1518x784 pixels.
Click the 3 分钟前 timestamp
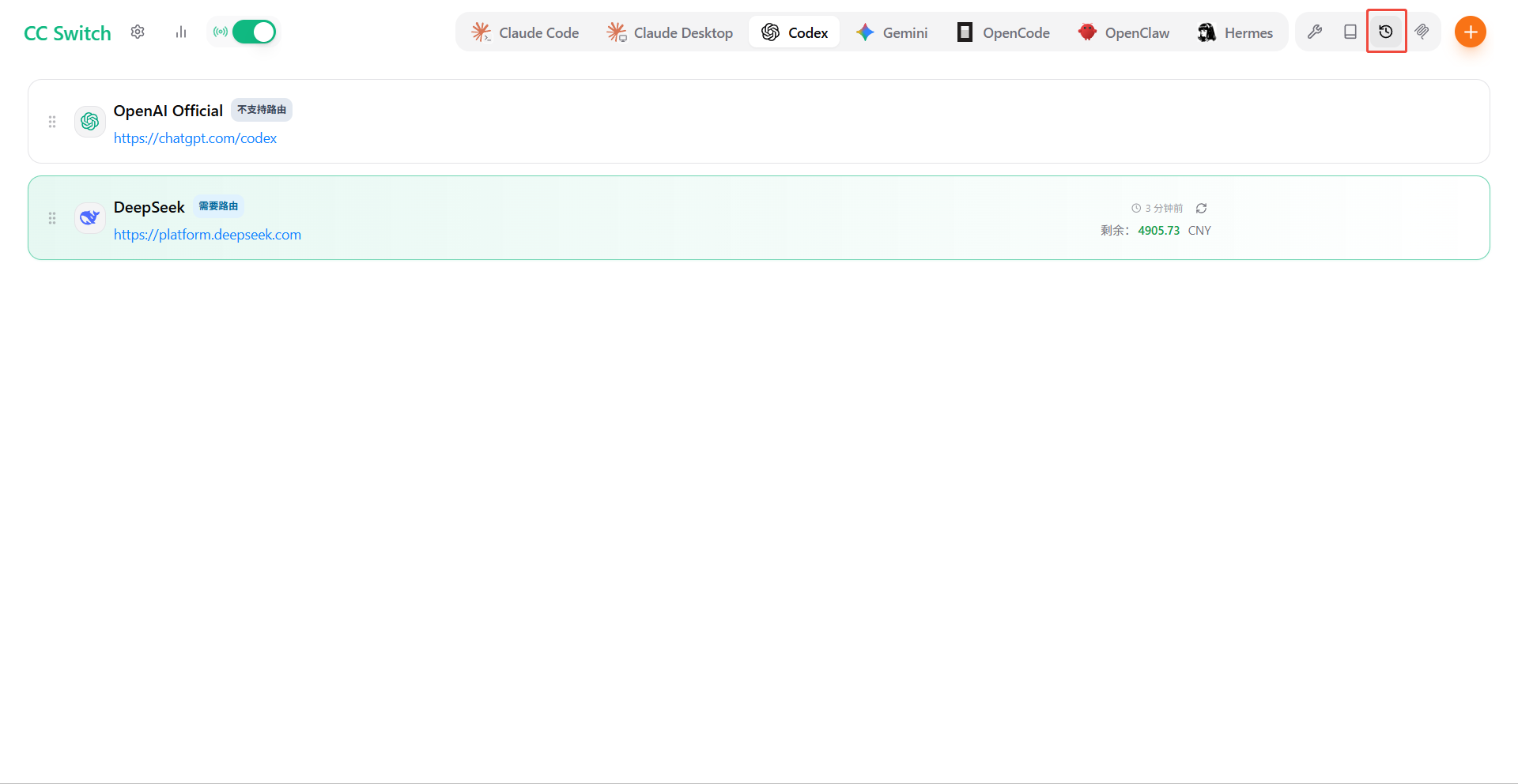pos(1157,208)
